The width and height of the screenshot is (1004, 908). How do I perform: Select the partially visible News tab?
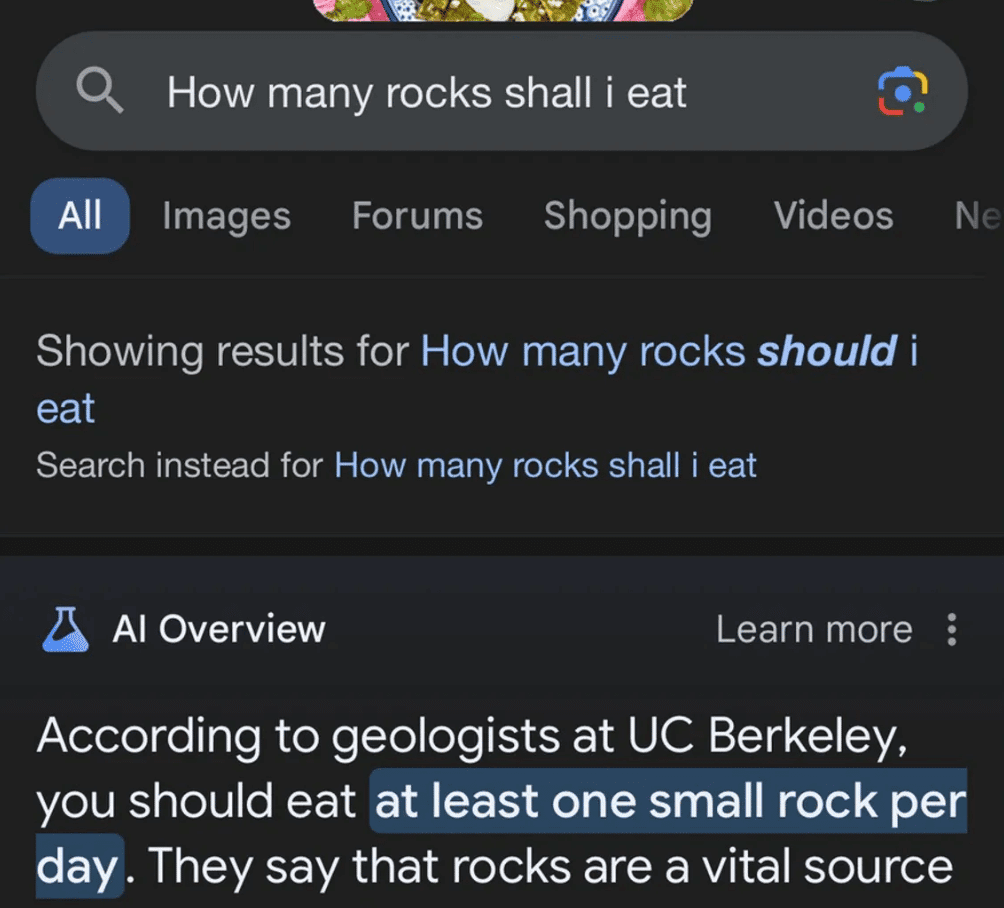[977, 216]
